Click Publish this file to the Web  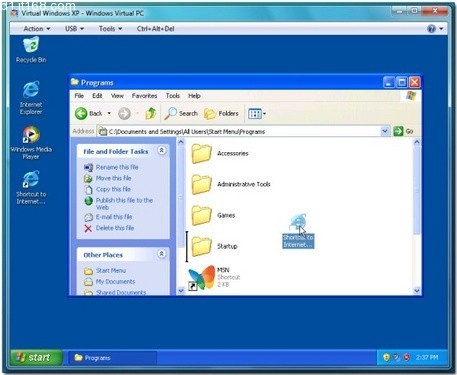[x=124, y=203]
